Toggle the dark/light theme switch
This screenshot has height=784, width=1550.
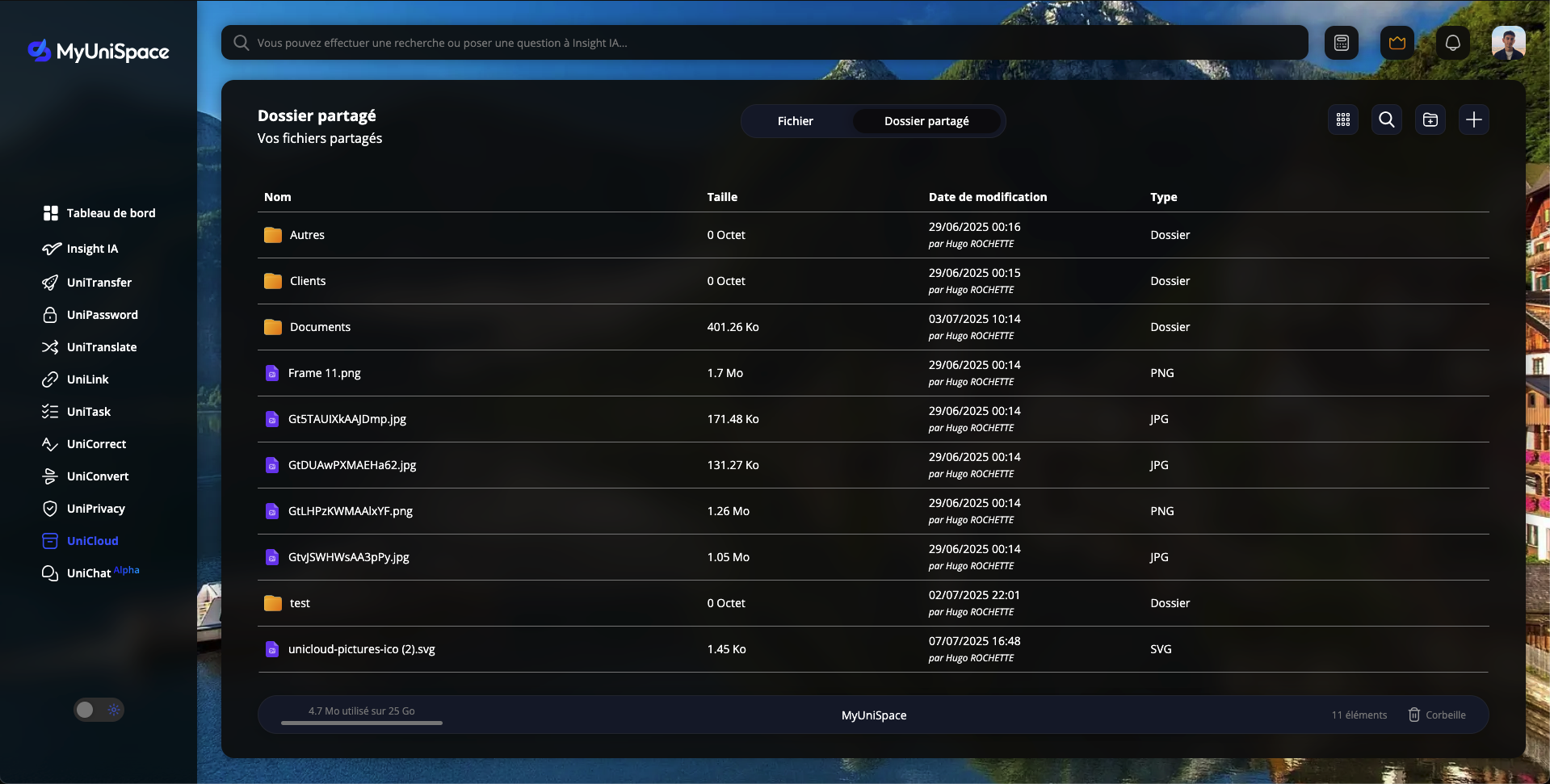[x=99, y=710]
